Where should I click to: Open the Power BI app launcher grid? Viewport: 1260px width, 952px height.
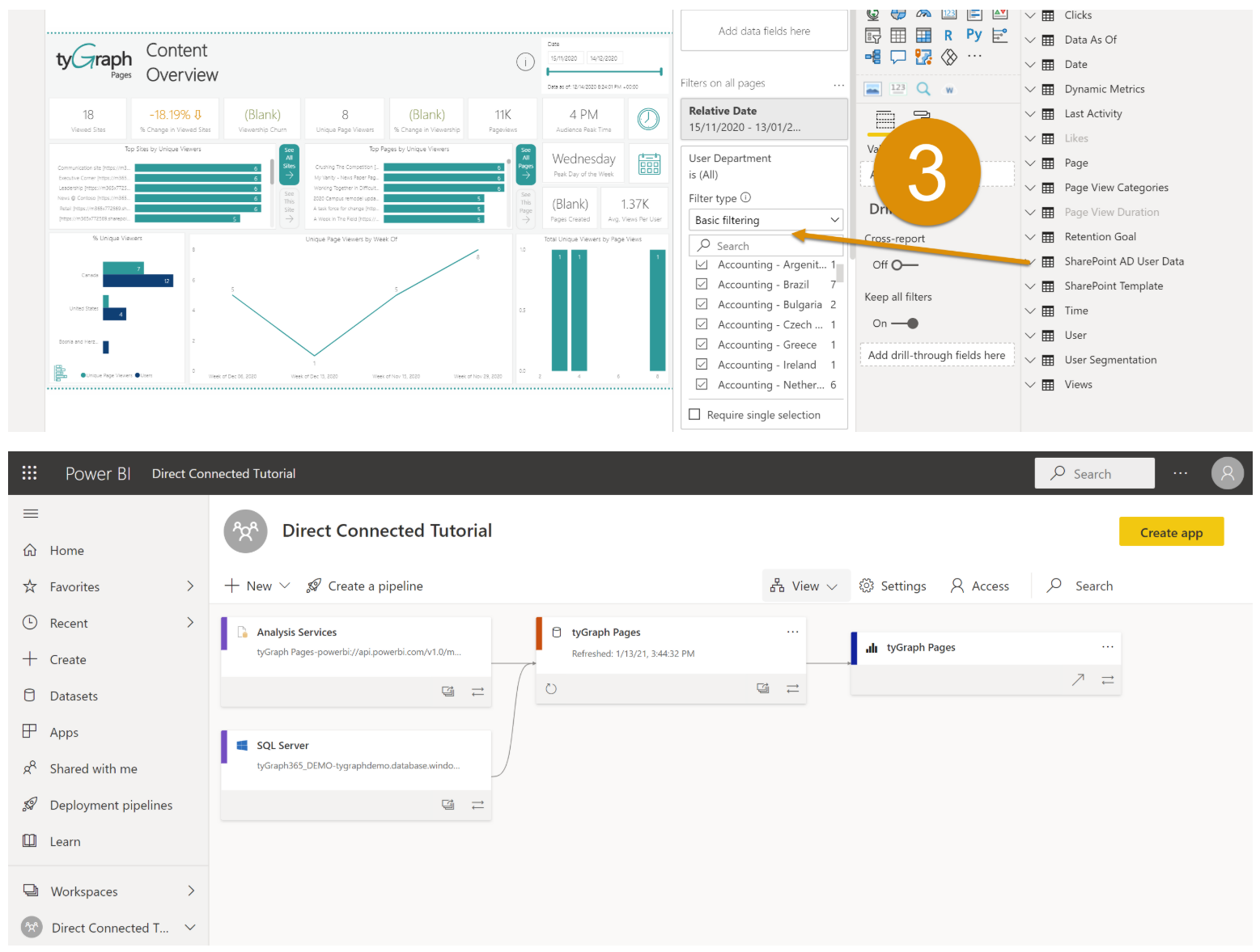tap(29, 473)
